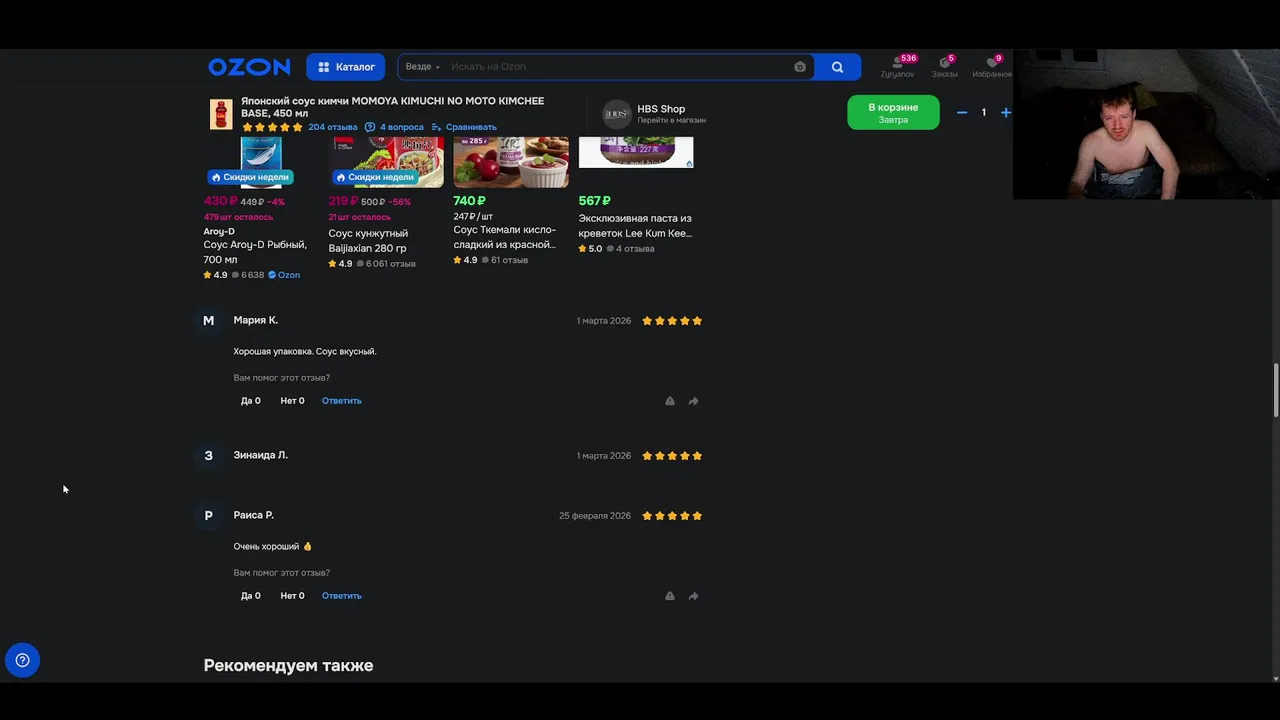The width and height of the screenshot is (1280, 720).
Task: Click the 6 061 отзыв count on Baijiaxian
Action: click(386, 264)
